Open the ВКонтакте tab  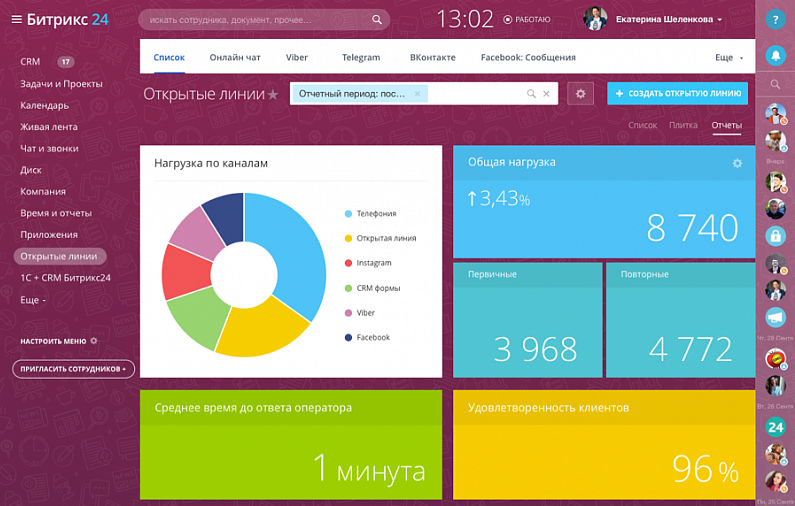pyautogui.click(x=432, y=57)
